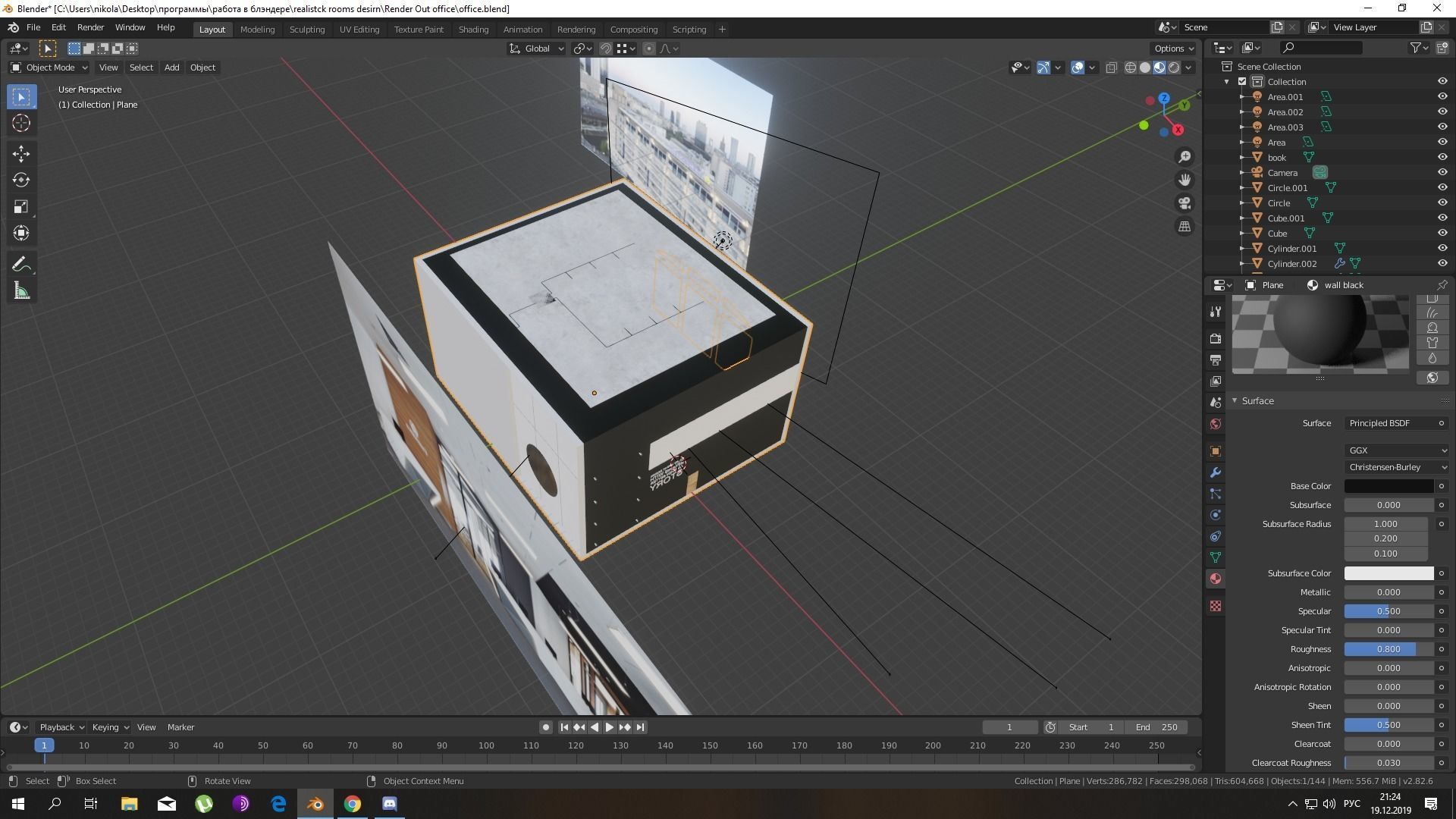The image size is (1456, 819).
Task: Activate the Transform tool
Action: coord(21,233)
